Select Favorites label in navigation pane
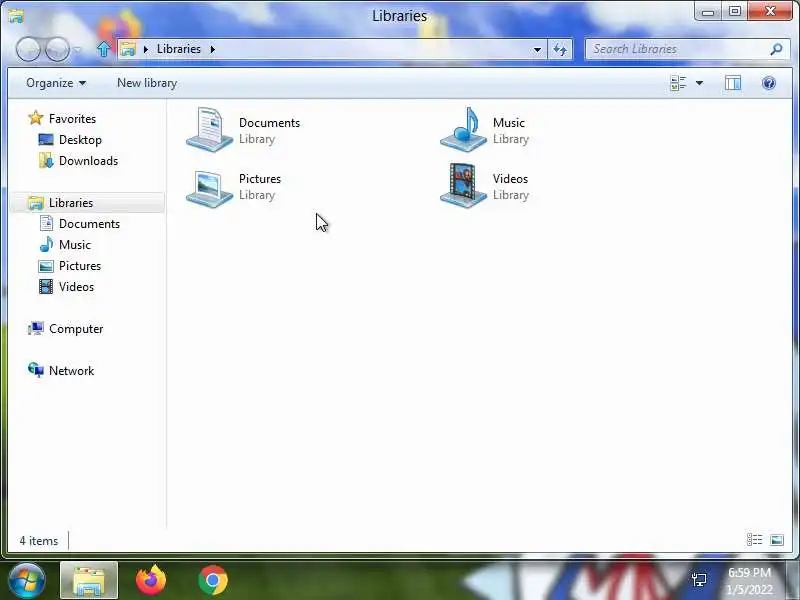Viewport: 800px width, 600px height. (x=72, y=119)
